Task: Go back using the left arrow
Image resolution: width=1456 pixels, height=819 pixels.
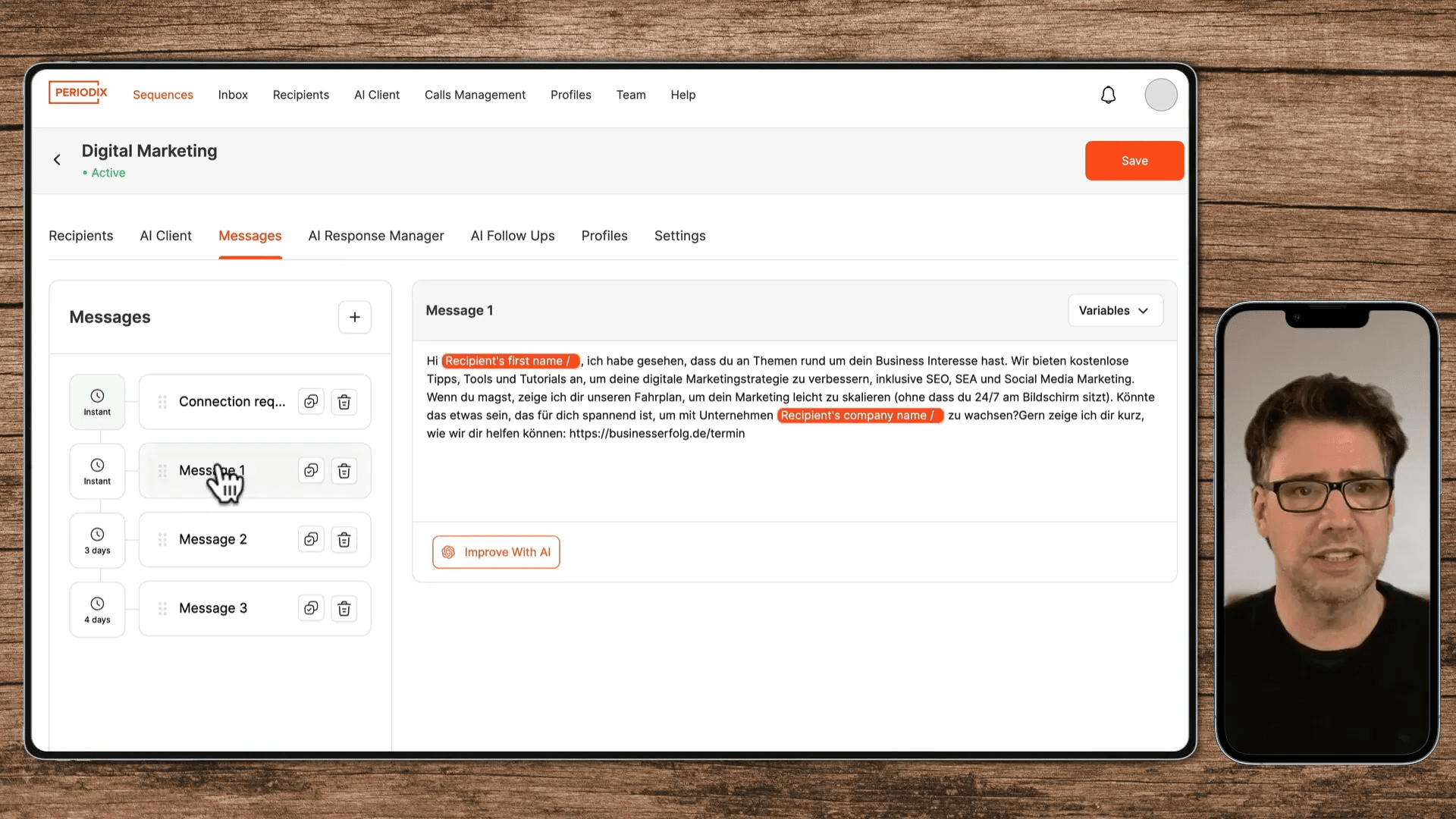Action: [57, 159]
